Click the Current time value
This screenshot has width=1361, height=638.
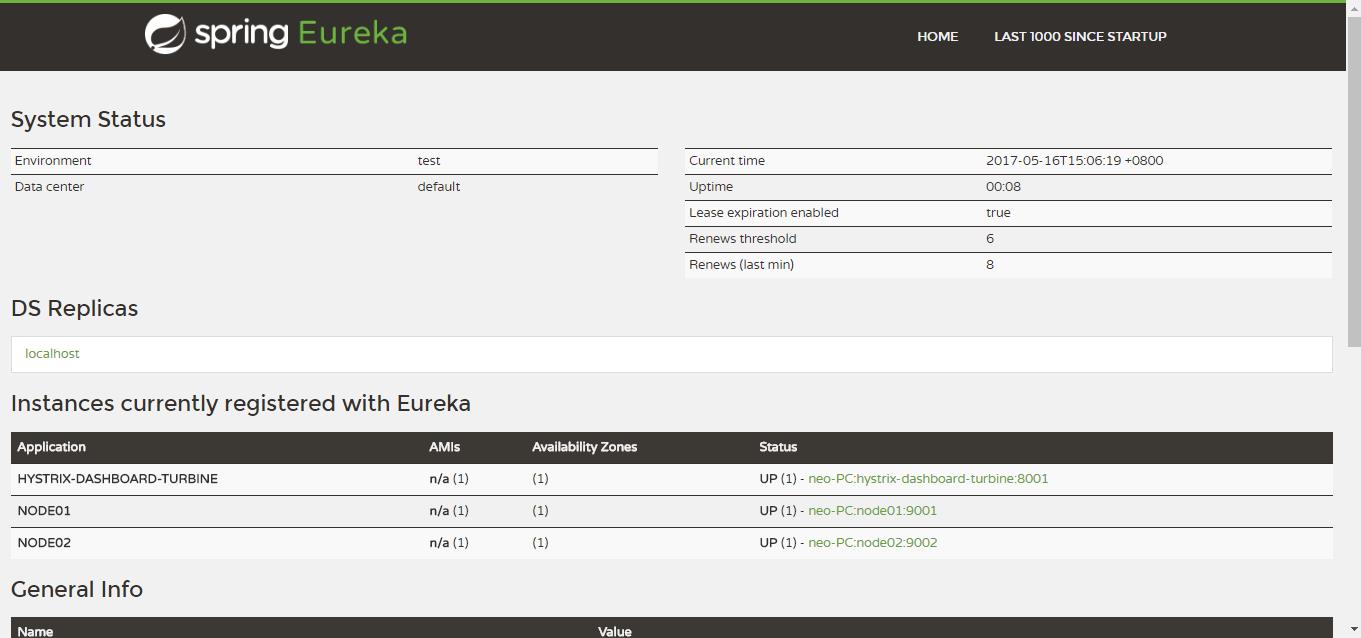click(x=1074, y=161)
